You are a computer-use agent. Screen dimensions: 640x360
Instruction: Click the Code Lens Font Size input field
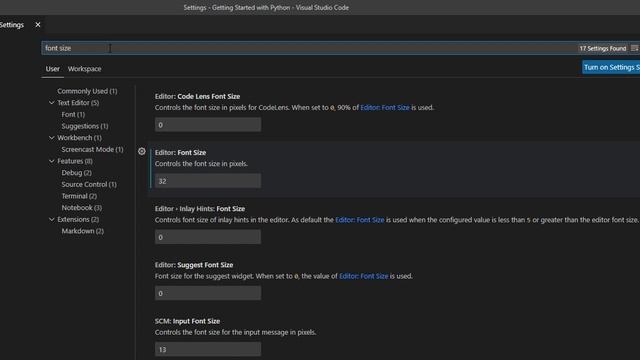[208, 125]
